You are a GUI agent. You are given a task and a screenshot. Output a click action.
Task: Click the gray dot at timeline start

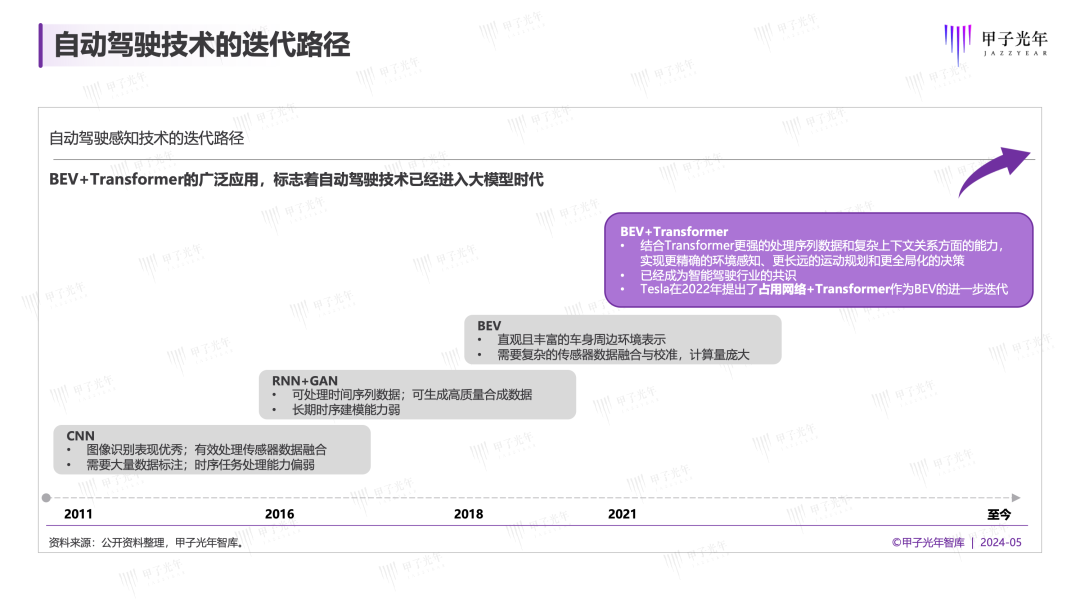coord(46,497)
